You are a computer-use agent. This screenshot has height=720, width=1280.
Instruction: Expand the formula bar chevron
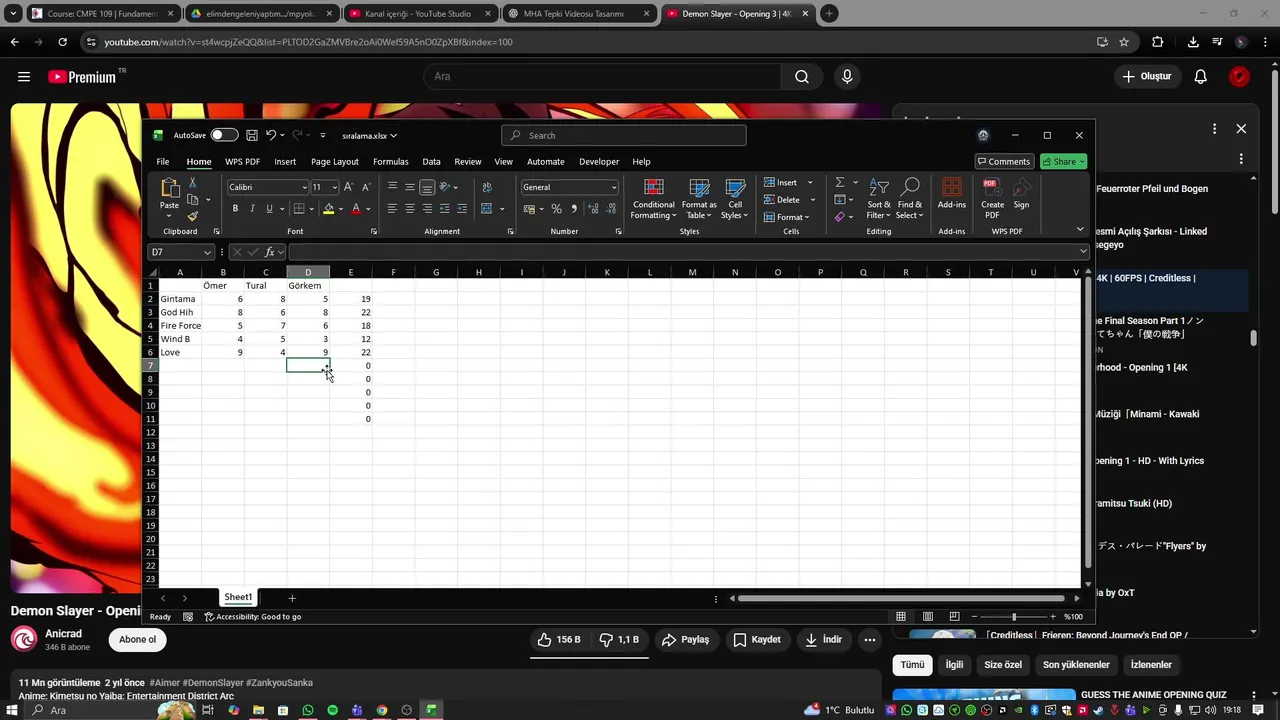coord(1083,252)
